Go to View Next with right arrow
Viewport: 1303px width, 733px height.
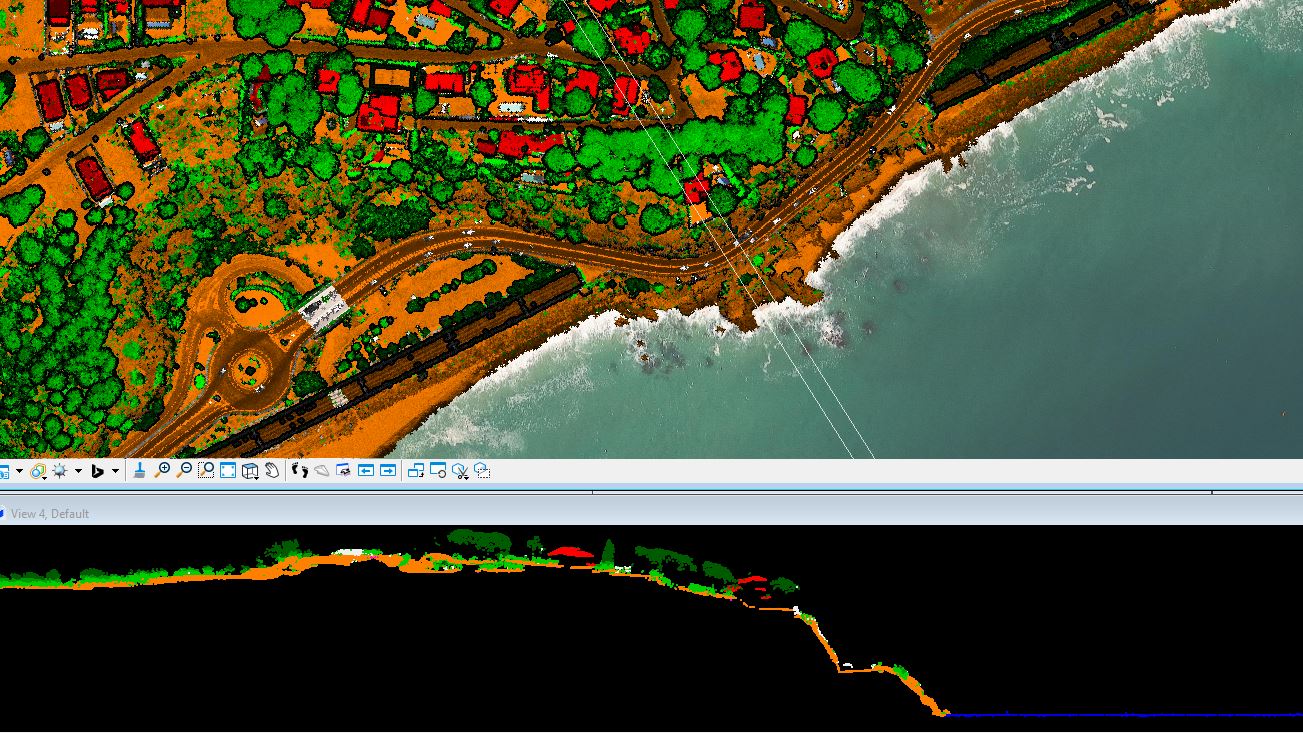(388, 471)
